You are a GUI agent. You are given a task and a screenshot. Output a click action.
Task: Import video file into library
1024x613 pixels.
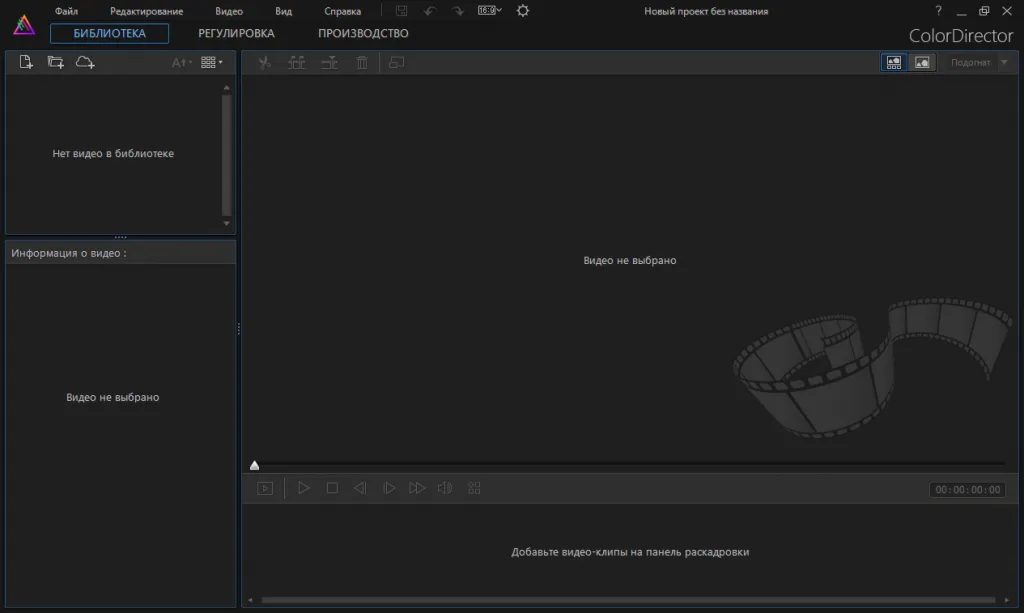[25, 62]
